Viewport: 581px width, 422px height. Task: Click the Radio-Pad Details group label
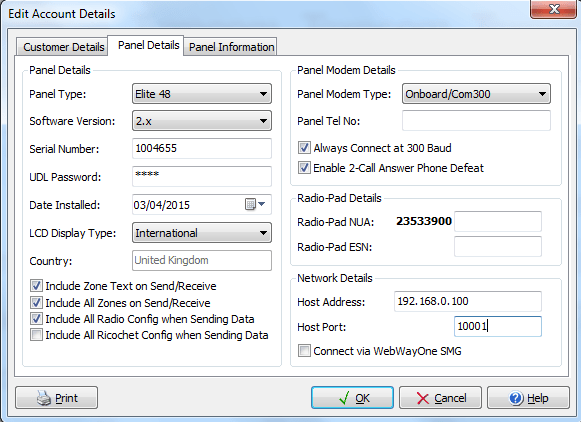pyautogui.click(x=339, y=198)
